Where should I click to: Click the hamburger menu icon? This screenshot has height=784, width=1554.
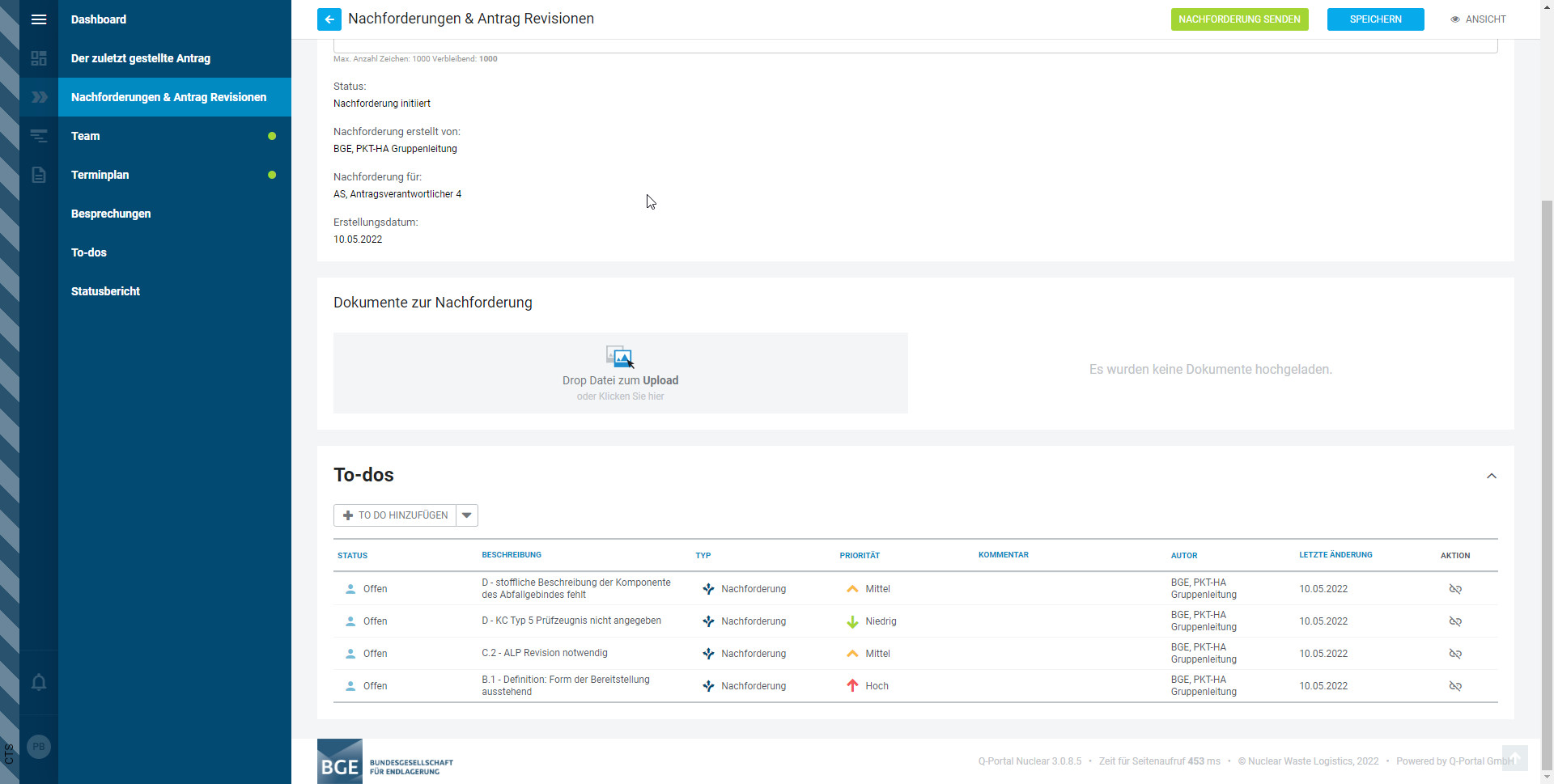point(38,19)
